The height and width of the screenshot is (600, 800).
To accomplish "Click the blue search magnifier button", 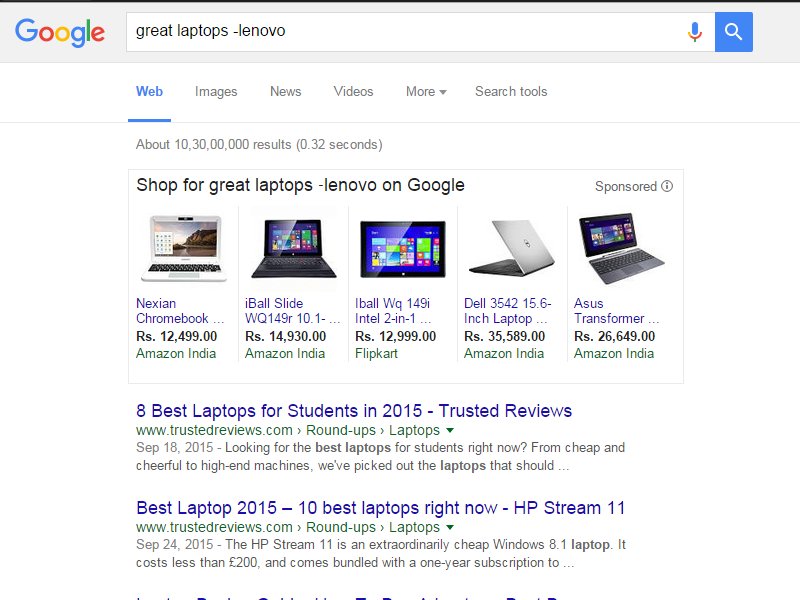I will click(x=734, y=32).
